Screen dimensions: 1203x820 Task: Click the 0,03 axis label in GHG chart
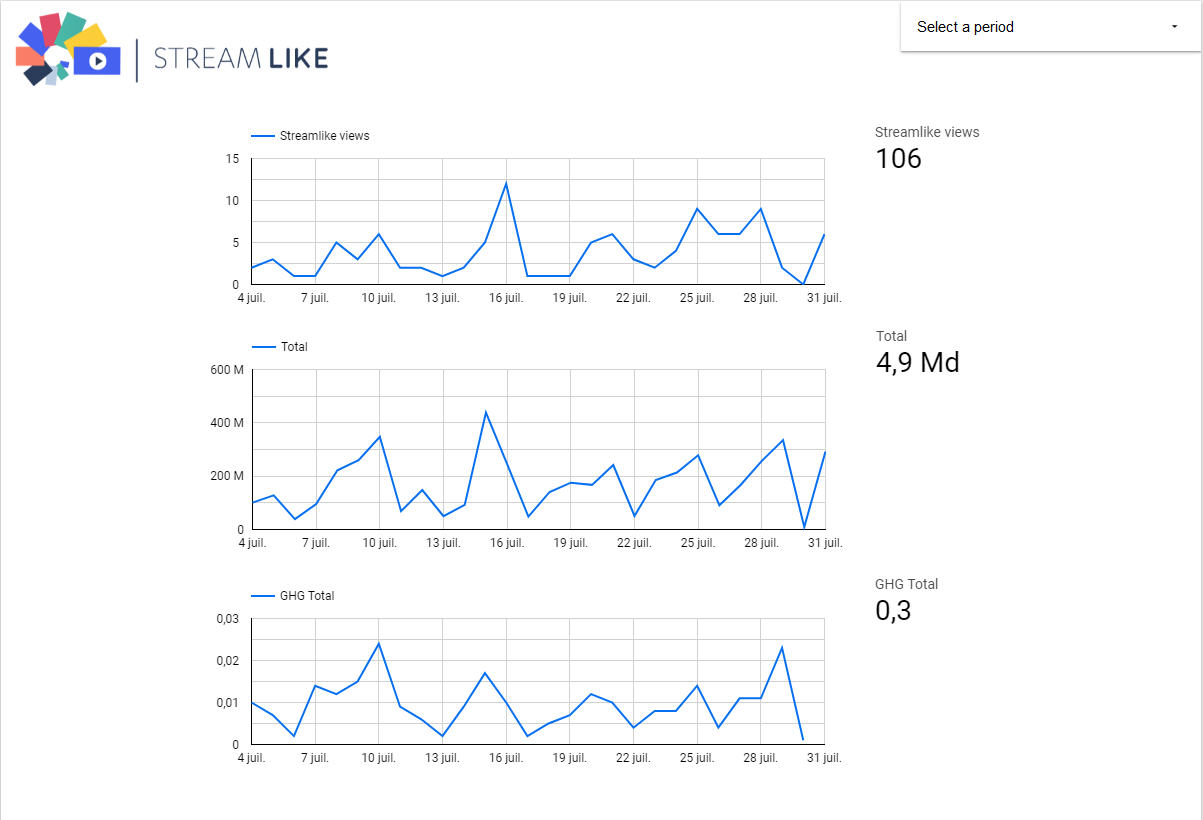[228, 619]
